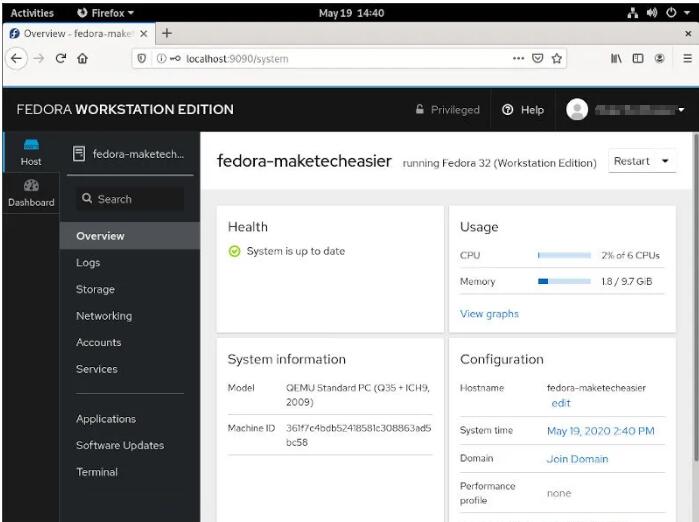Click the Help question mark icon
The image size is (699, 522).
click(508, 110)
